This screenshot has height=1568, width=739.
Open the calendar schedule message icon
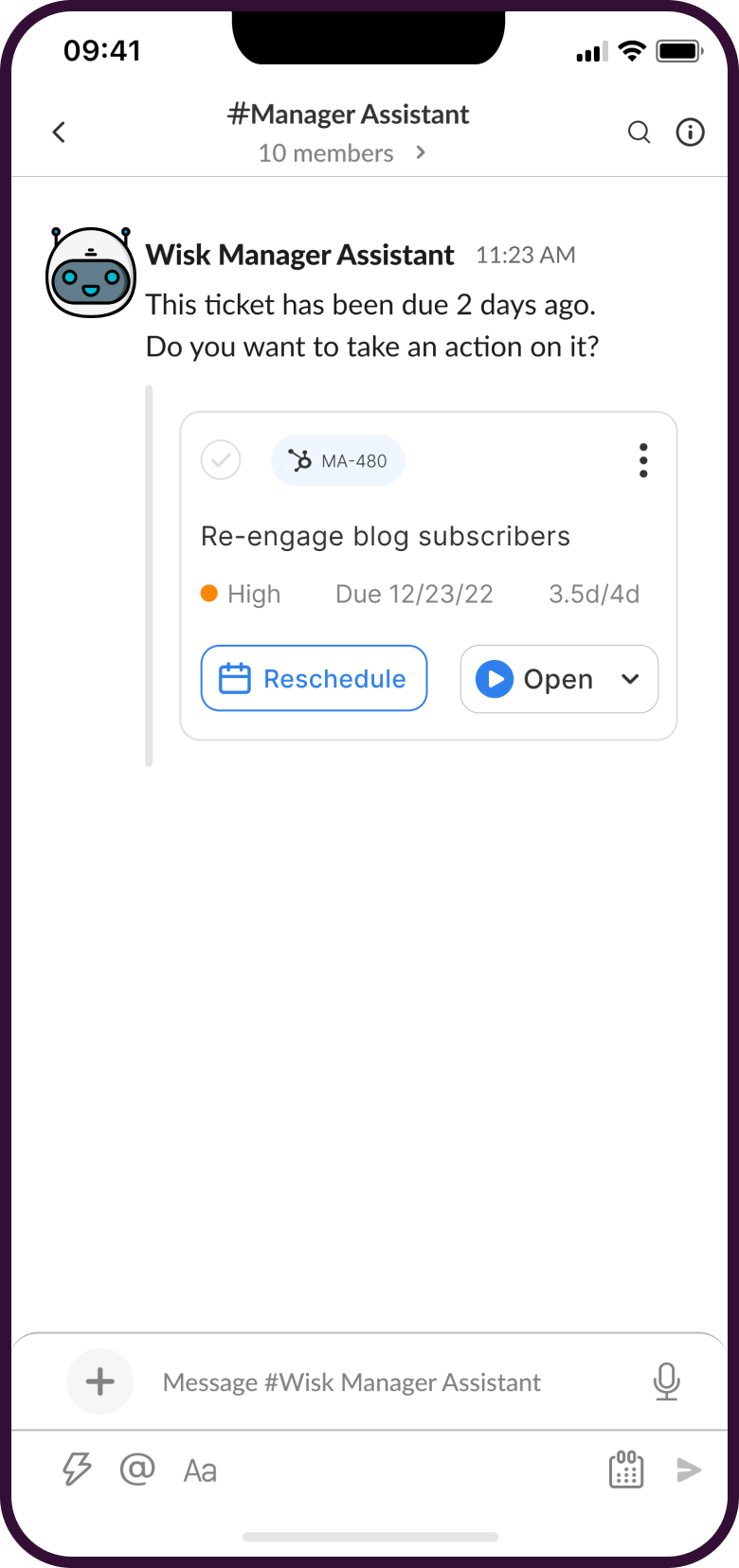pyautogui.click(x=625, y=1470)
